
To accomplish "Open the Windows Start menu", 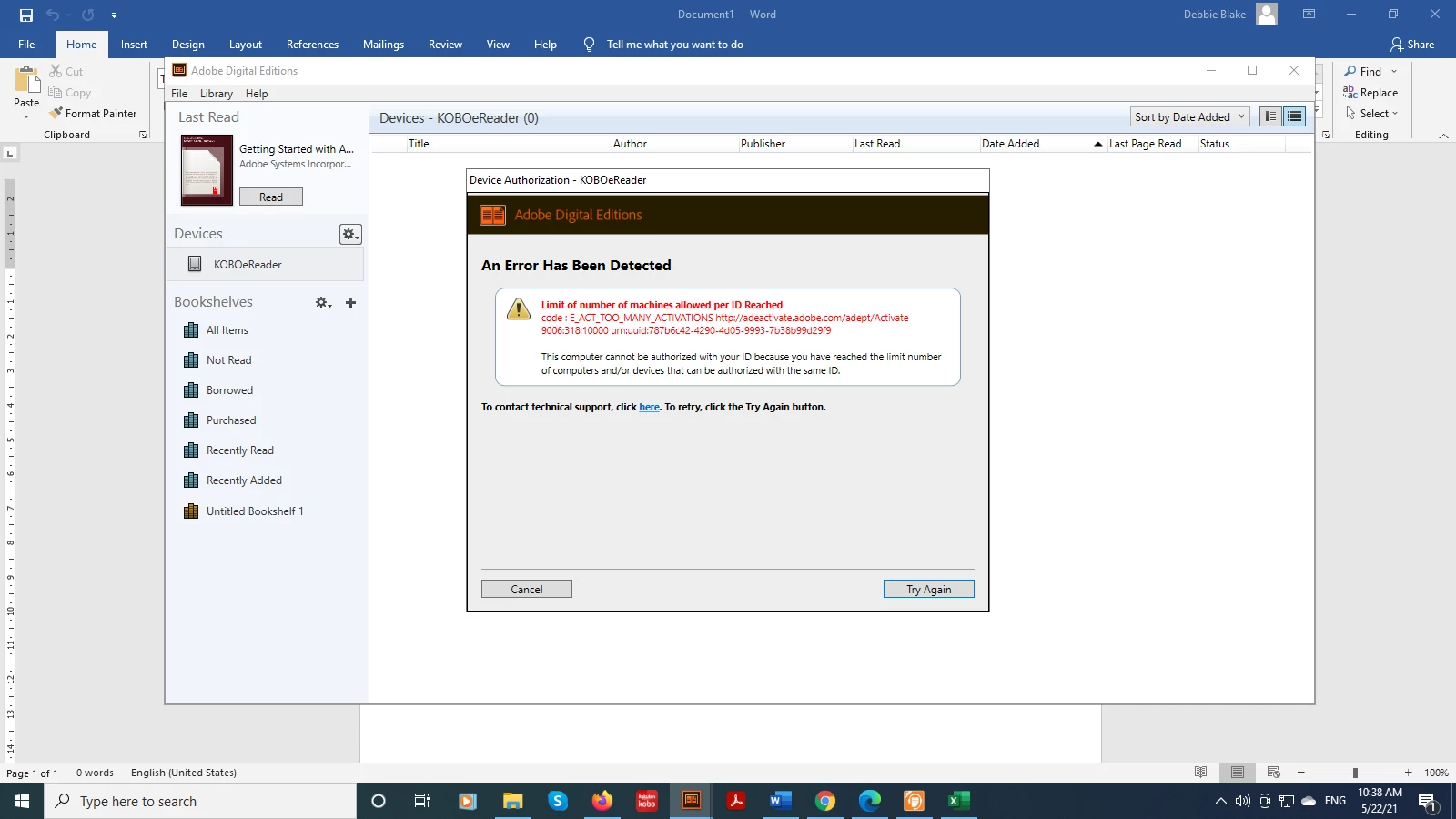I will [x=22, y=801].
